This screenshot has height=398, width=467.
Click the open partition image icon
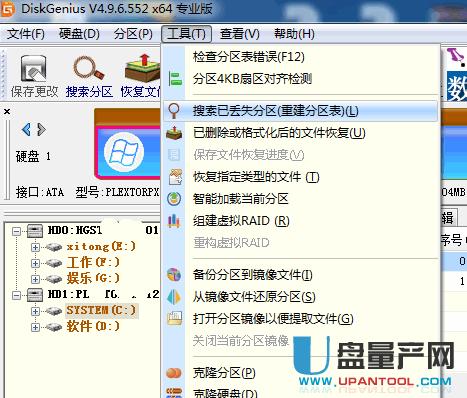pos(175,318)
